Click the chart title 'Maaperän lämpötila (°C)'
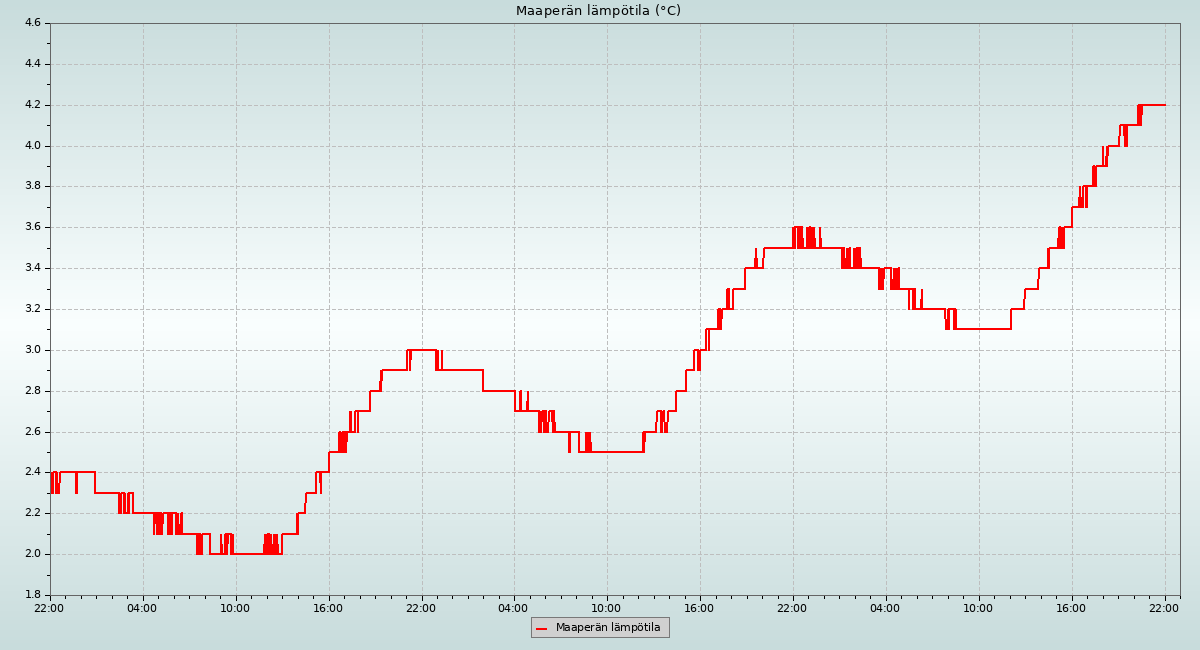The image size is (1200, 650). point(598,11)
